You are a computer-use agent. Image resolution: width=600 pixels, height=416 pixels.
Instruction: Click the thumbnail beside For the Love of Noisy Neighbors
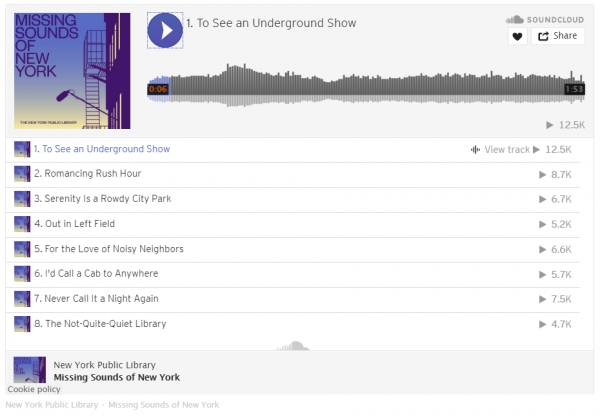click(22, 249)
